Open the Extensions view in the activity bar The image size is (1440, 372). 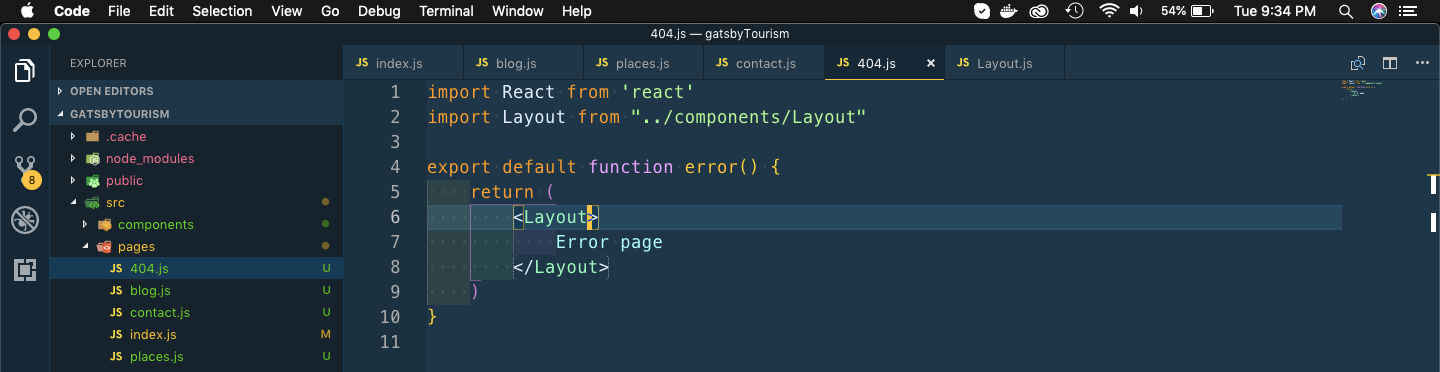click(x=25, y=270)
